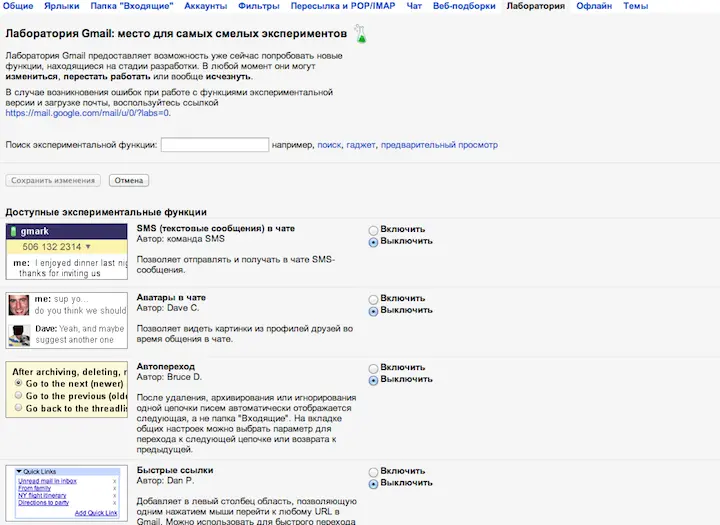Click the SMS chat preview thumbnail
Image resolution: width=720 pixels, height=525 pixels.
[67, 251]
